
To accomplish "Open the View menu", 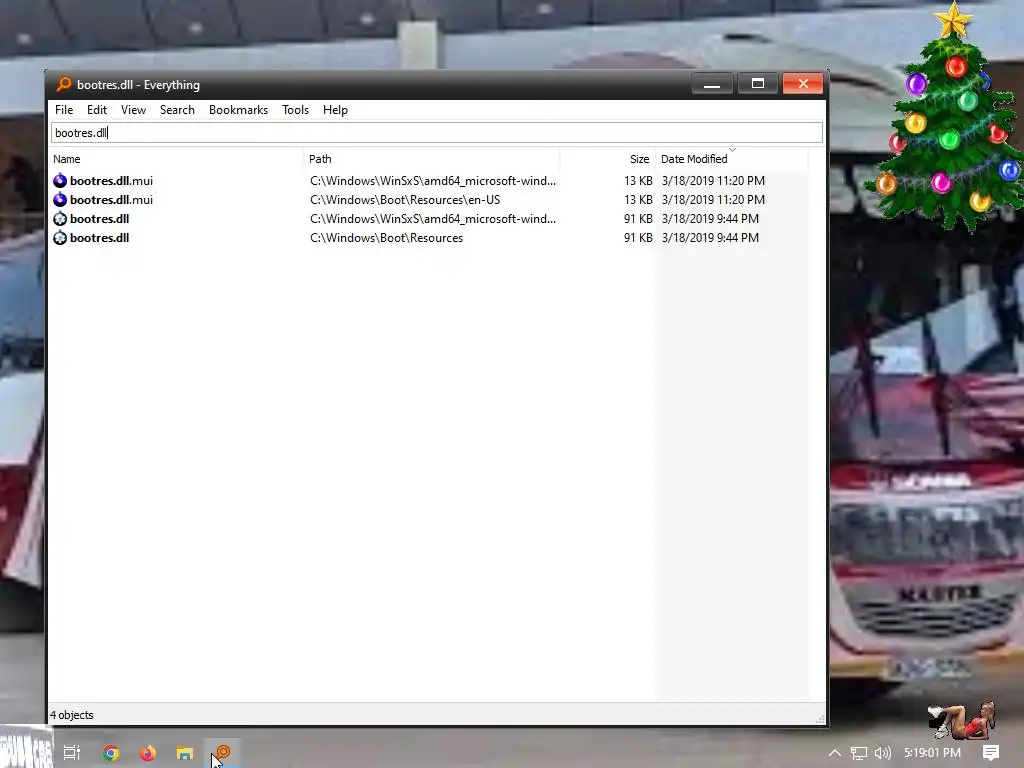I will point(133,110).
